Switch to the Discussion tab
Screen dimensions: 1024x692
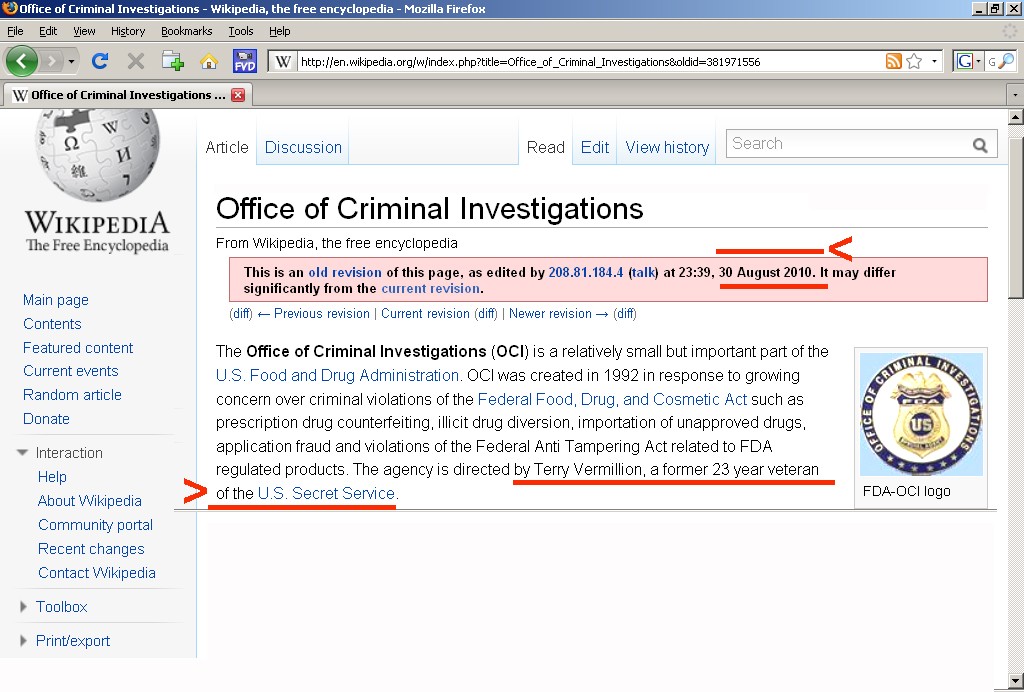[x=303, y=148]
